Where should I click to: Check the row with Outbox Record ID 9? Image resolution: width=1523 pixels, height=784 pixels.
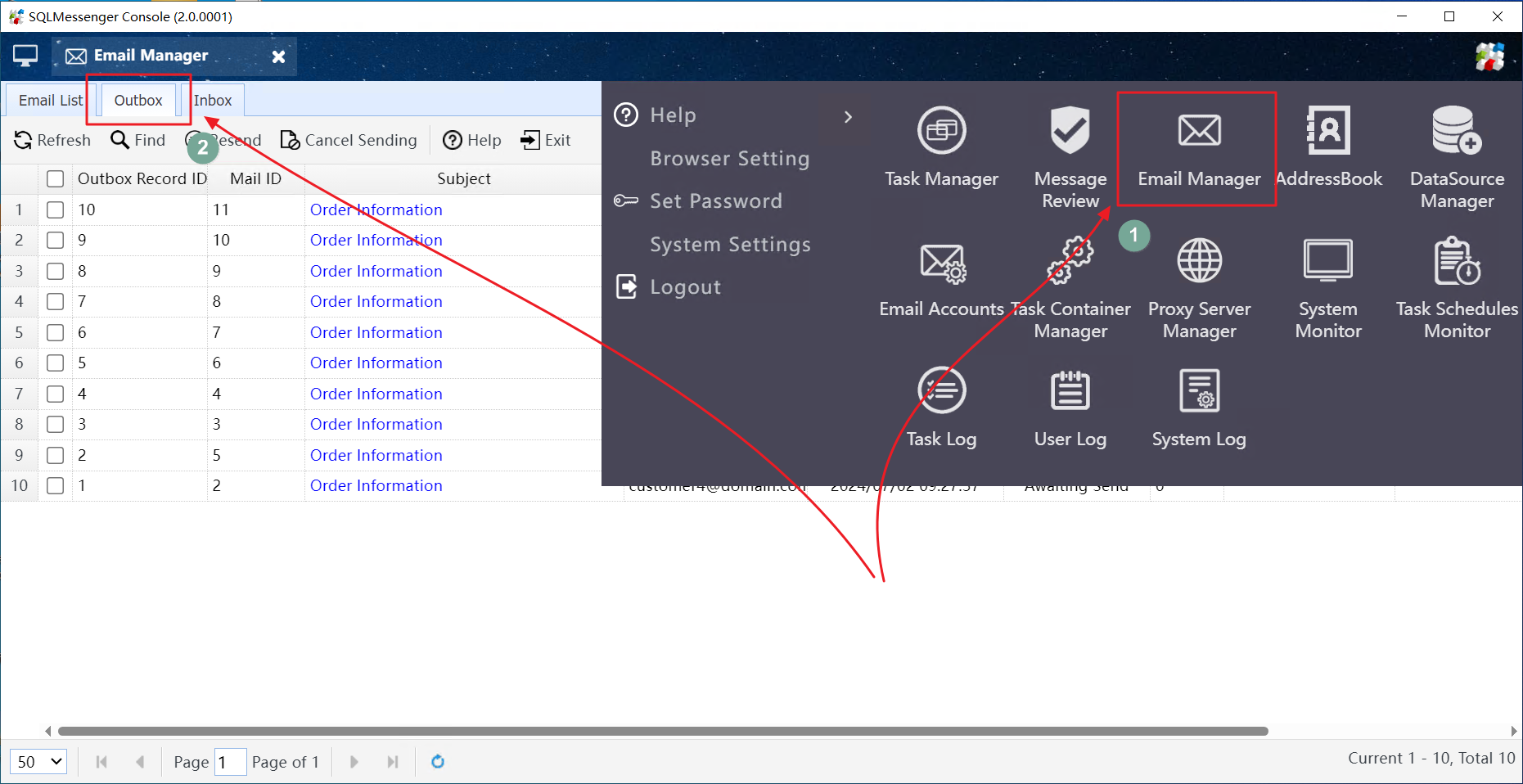(x=55, y=241)
